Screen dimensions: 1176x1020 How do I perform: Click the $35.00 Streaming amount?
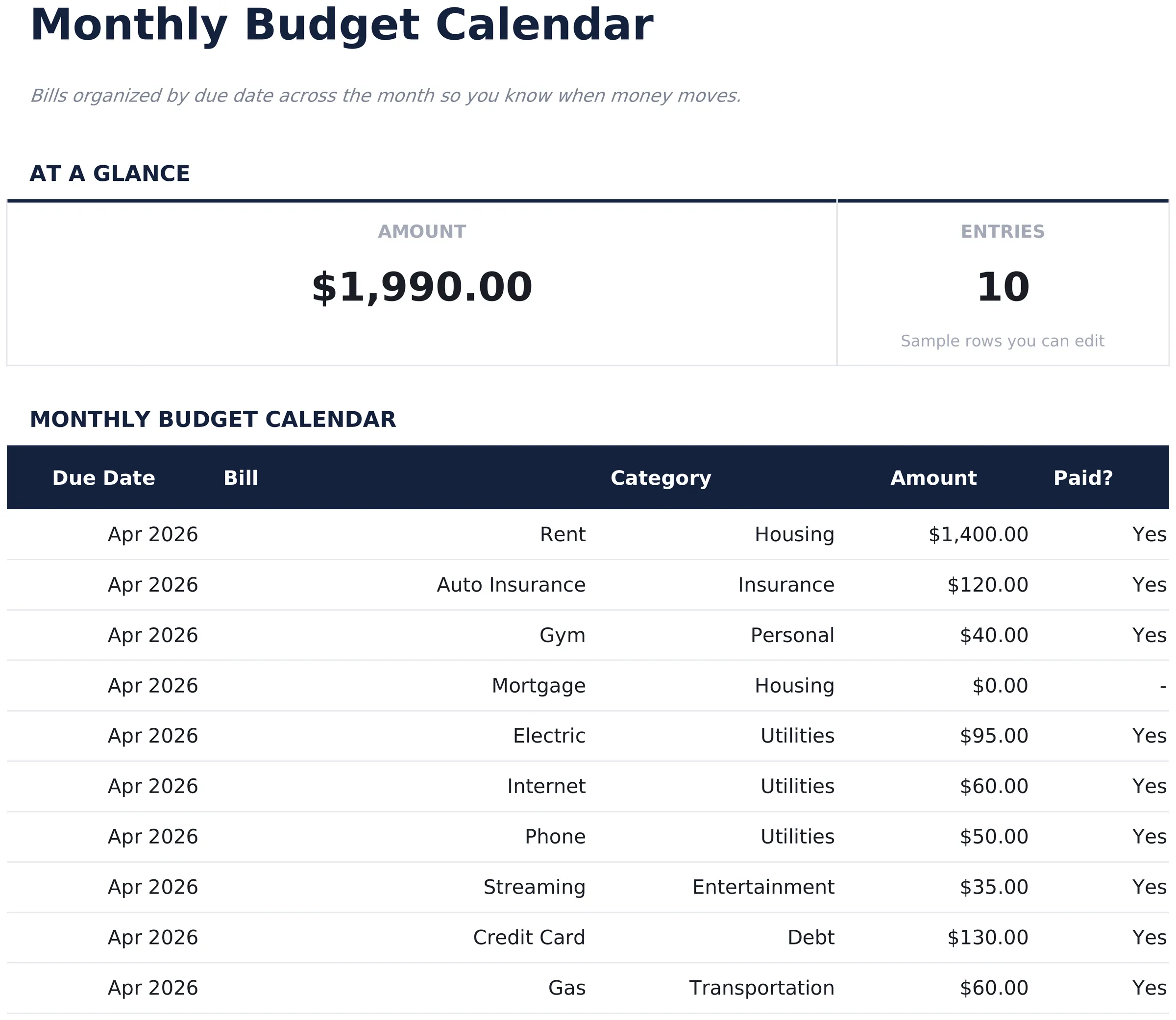[x=994, y=887]
